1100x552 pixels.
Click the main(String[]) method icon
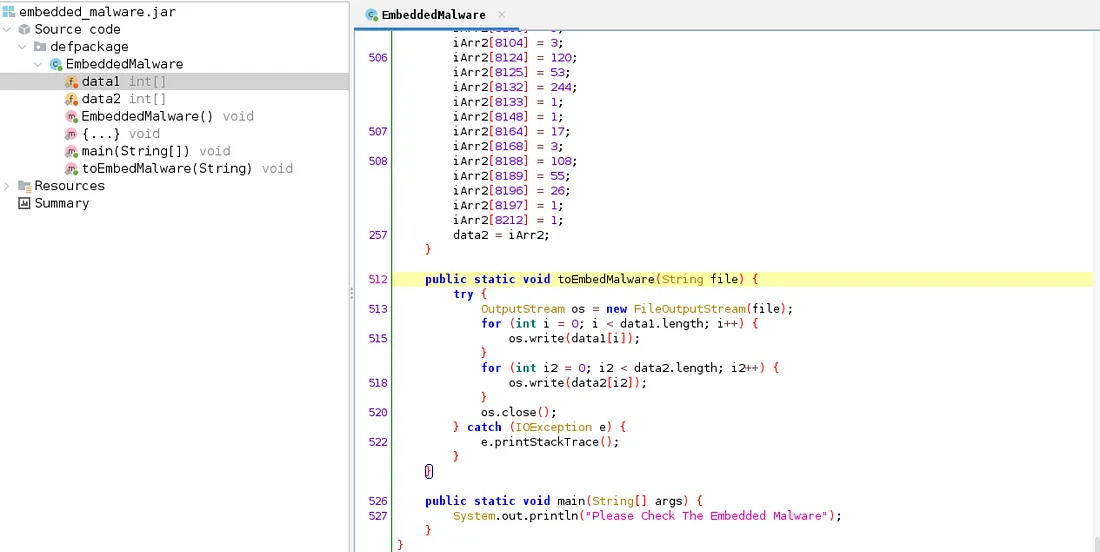click(x=72, y=152)
